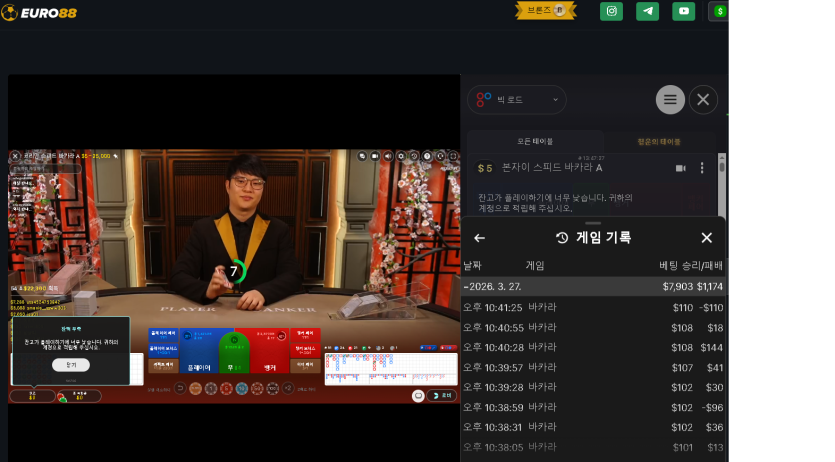Open the 오후 10:40:28 바카라 record
This screenshot has width=835, height=462.
click(593, 348)
